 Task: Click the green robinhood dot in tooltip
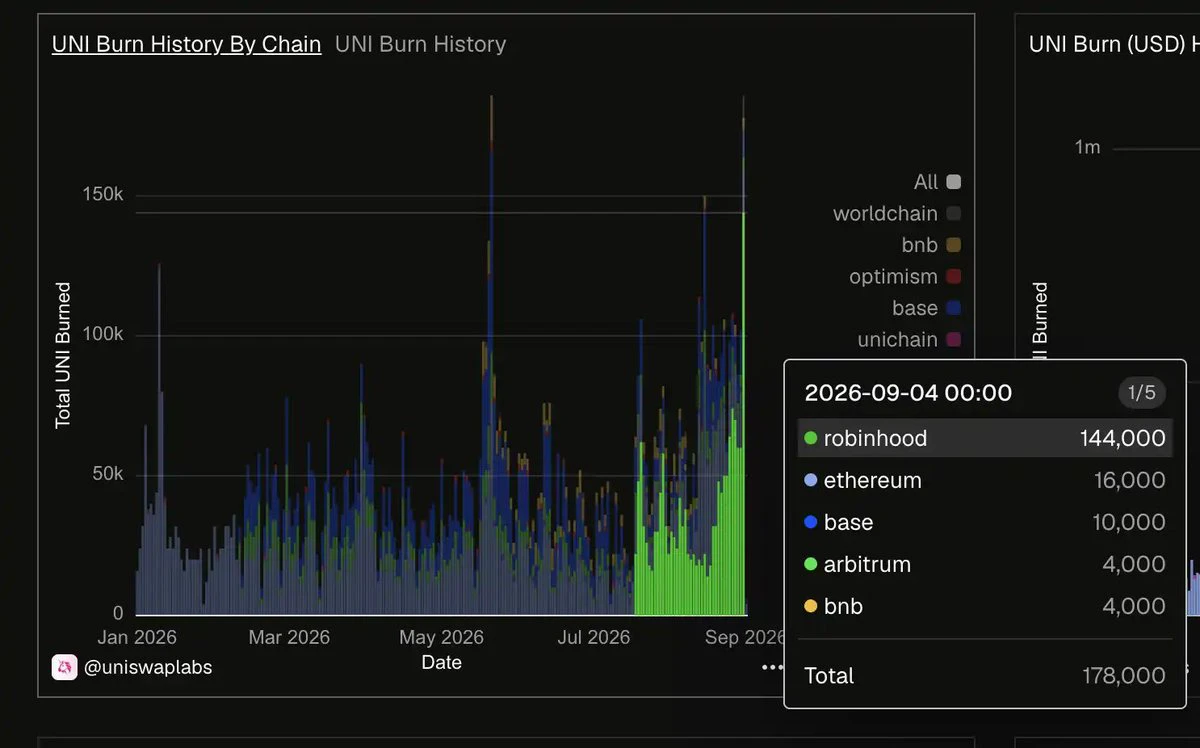pos(811,438)
